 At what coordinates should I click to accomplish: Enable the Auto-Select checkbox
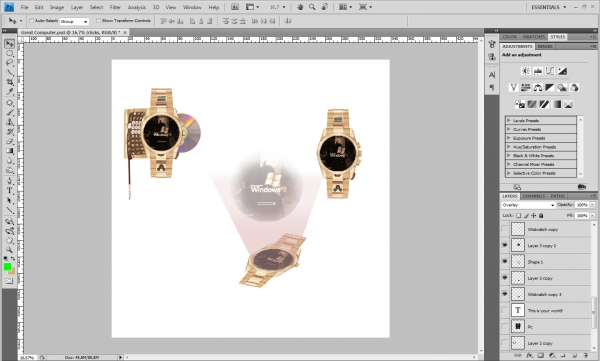tap(32, 21)
